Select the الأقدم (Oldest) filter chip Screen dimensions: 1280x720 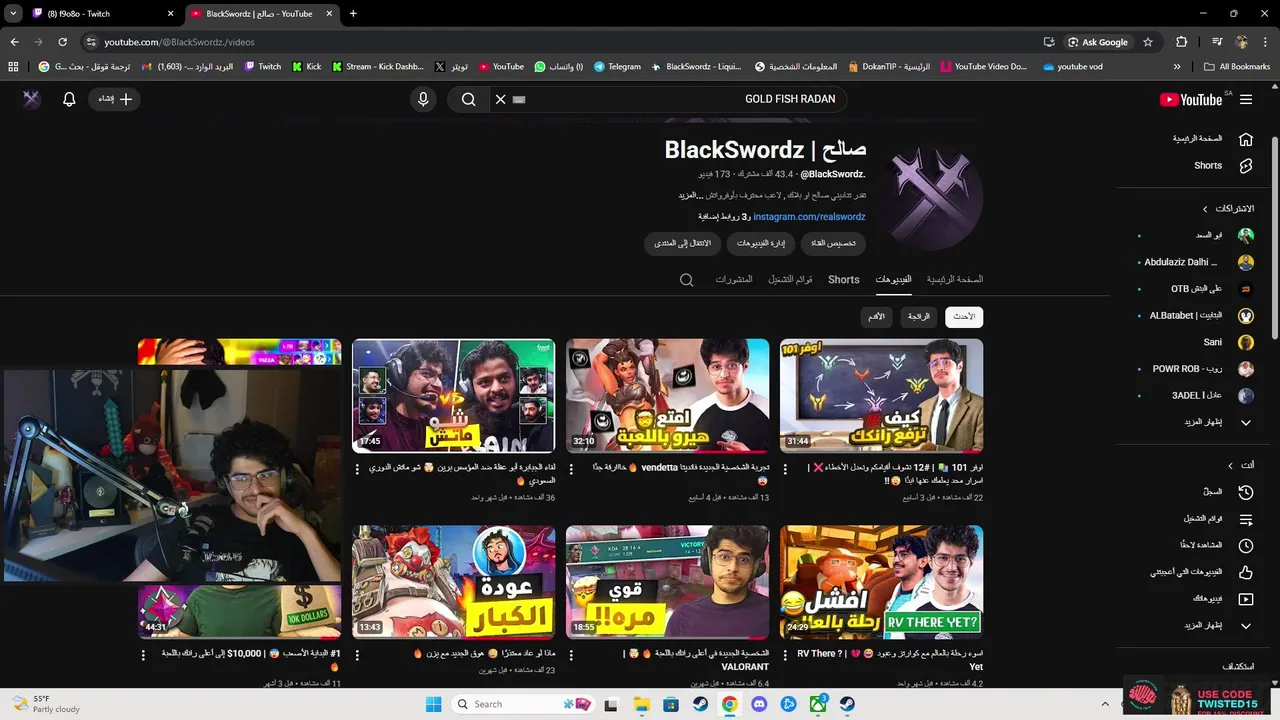876,317
